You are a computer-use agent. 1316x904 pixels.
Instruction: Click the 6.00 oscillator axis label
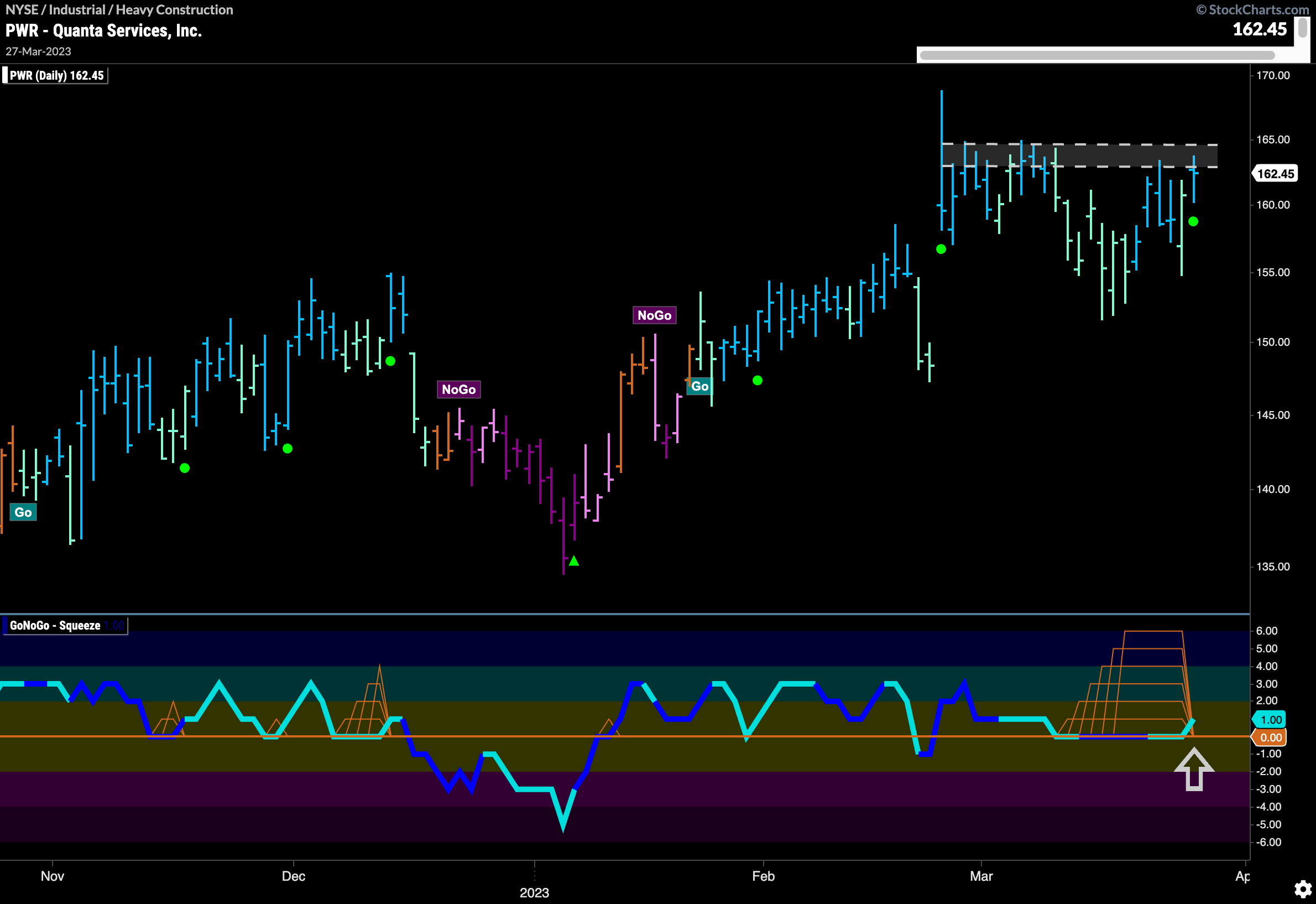[x=1267, y=631]
